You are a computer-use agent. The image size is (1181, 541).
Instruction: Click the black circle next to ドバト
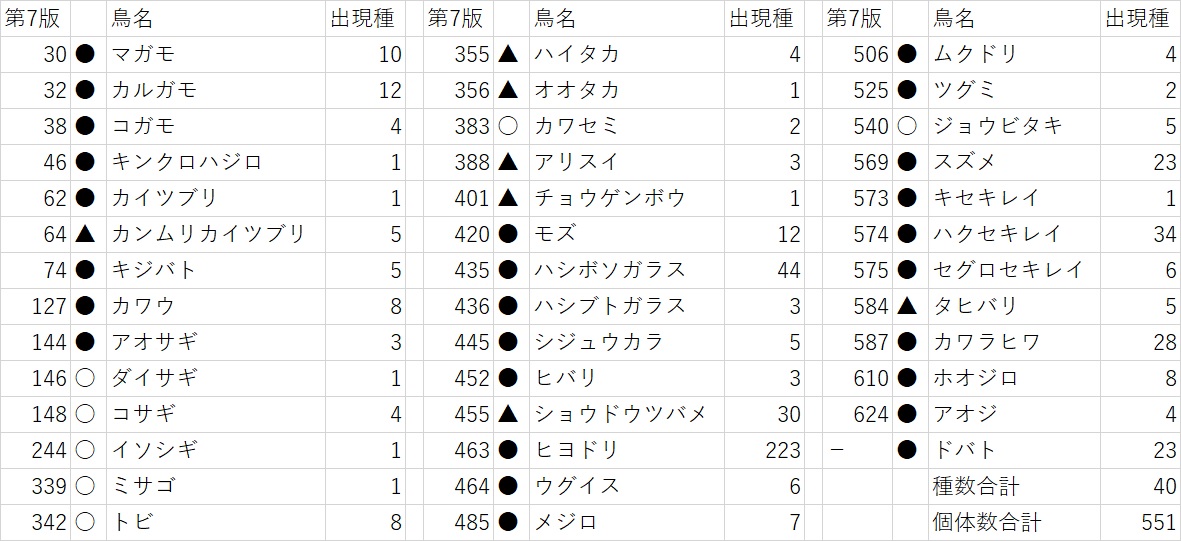[907, 450]
